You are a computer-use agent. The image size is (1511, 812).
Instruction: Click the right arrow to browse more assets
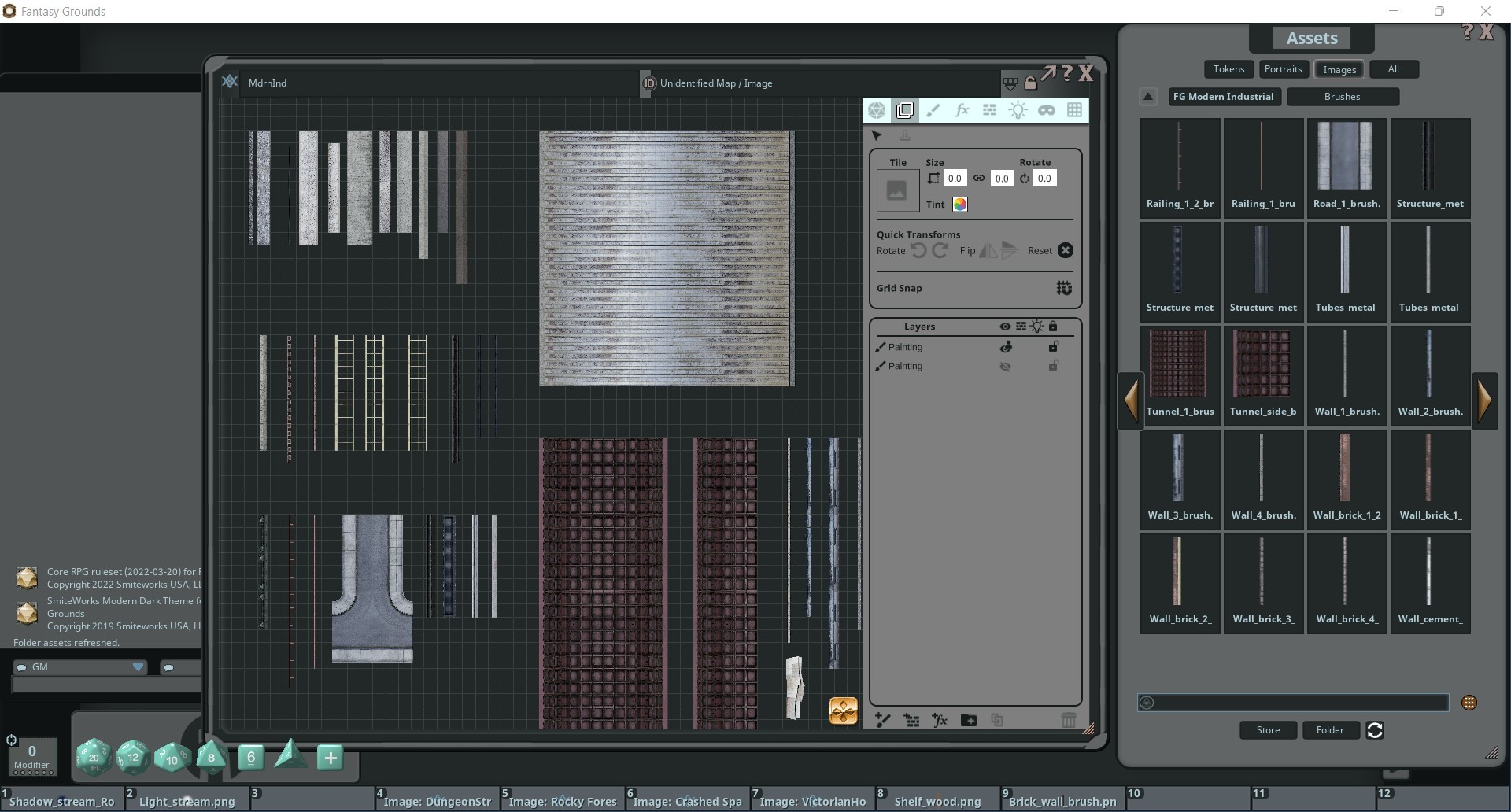(1487, 400)
